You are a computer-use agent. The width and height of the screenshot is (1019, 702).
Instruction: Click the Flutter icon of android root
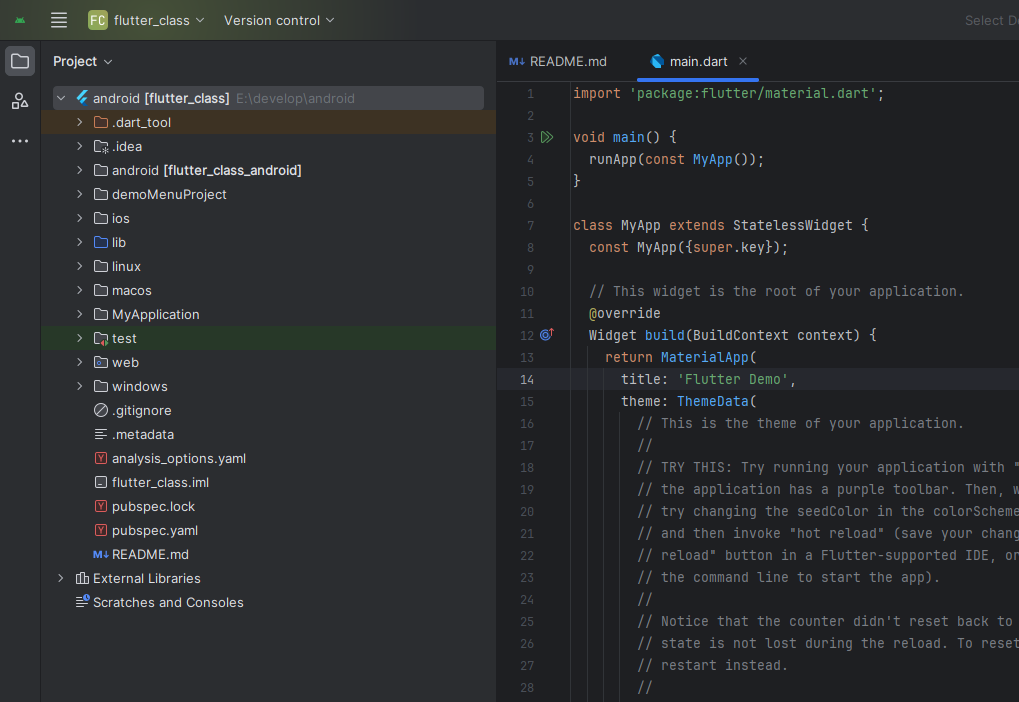[x=83, y=98]
